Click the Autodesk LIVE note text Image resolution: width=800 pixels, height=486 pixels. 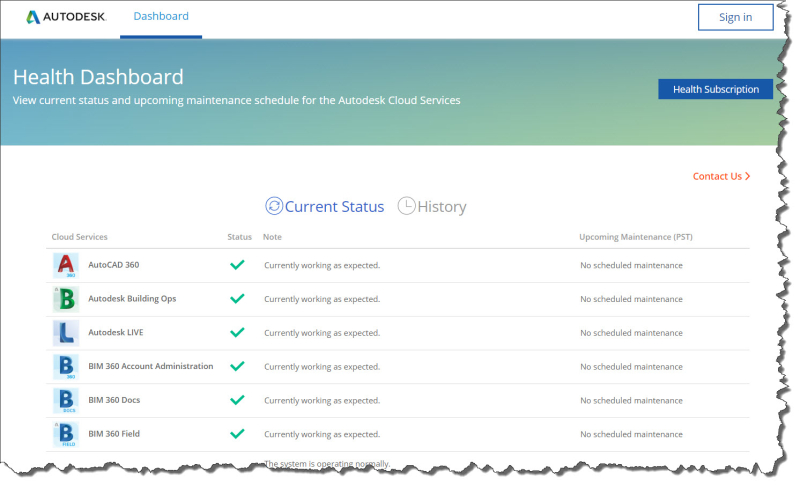click(322, 333)
